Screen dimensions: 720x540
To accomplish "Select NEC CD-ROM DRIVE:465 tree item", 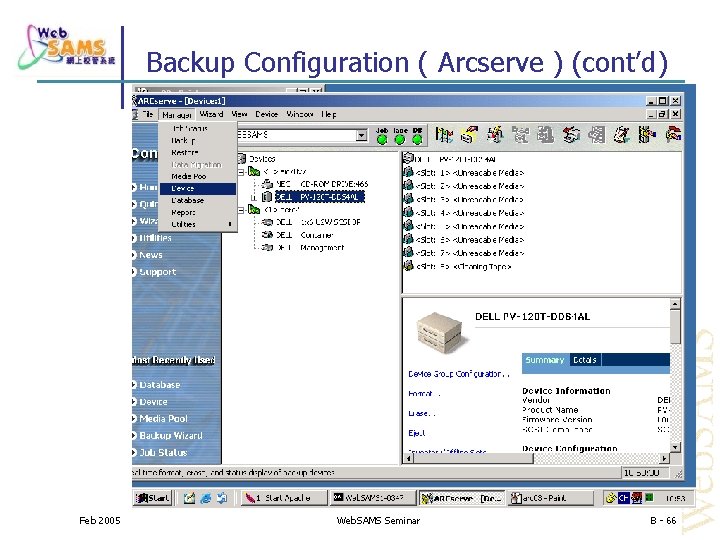I will (322, 184).
